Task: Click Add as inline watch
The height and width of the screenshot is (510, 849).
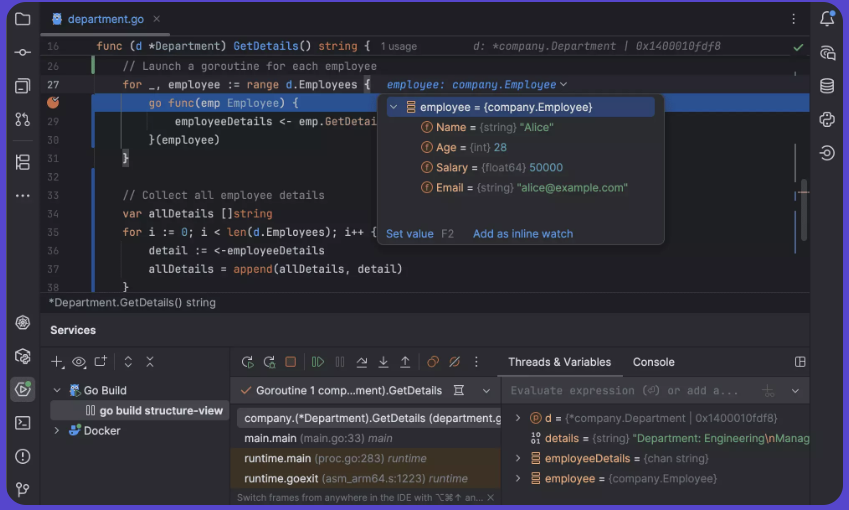Action: click(x=522, y=234)
